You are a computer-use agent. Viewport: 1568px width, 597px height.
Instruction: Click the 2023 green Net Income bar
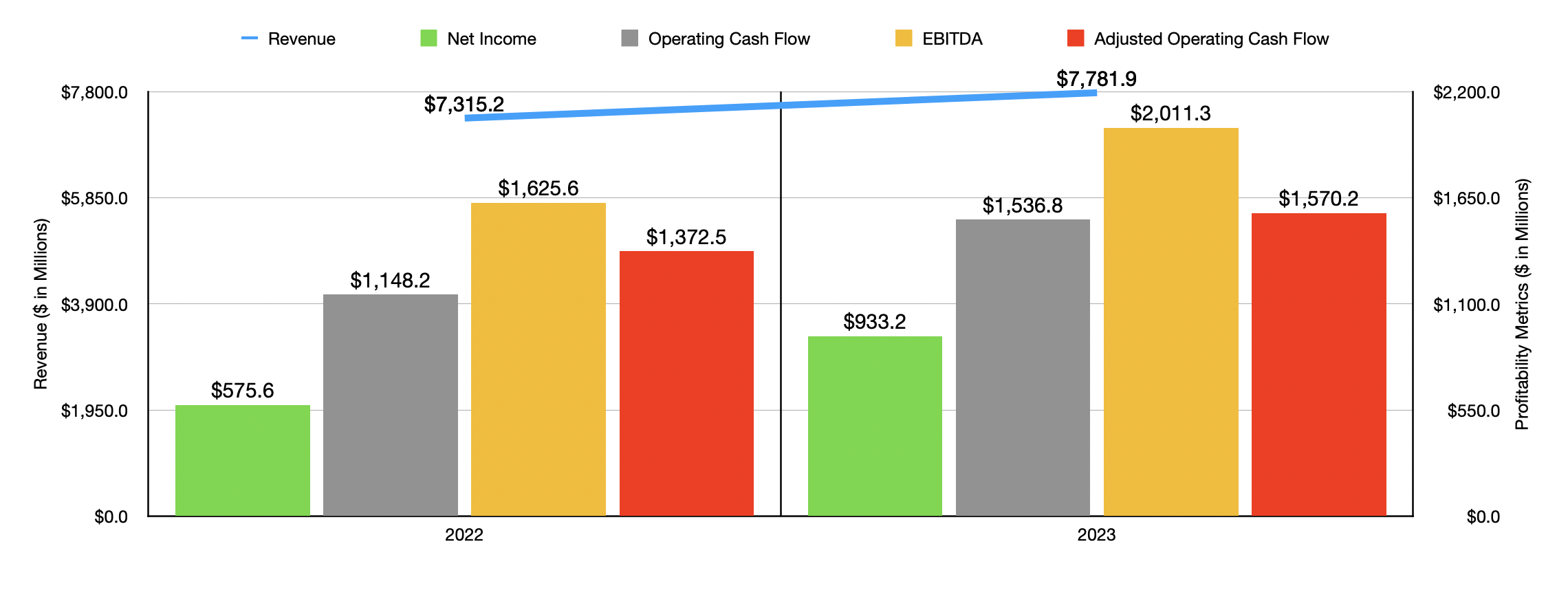tap(875, 426)
